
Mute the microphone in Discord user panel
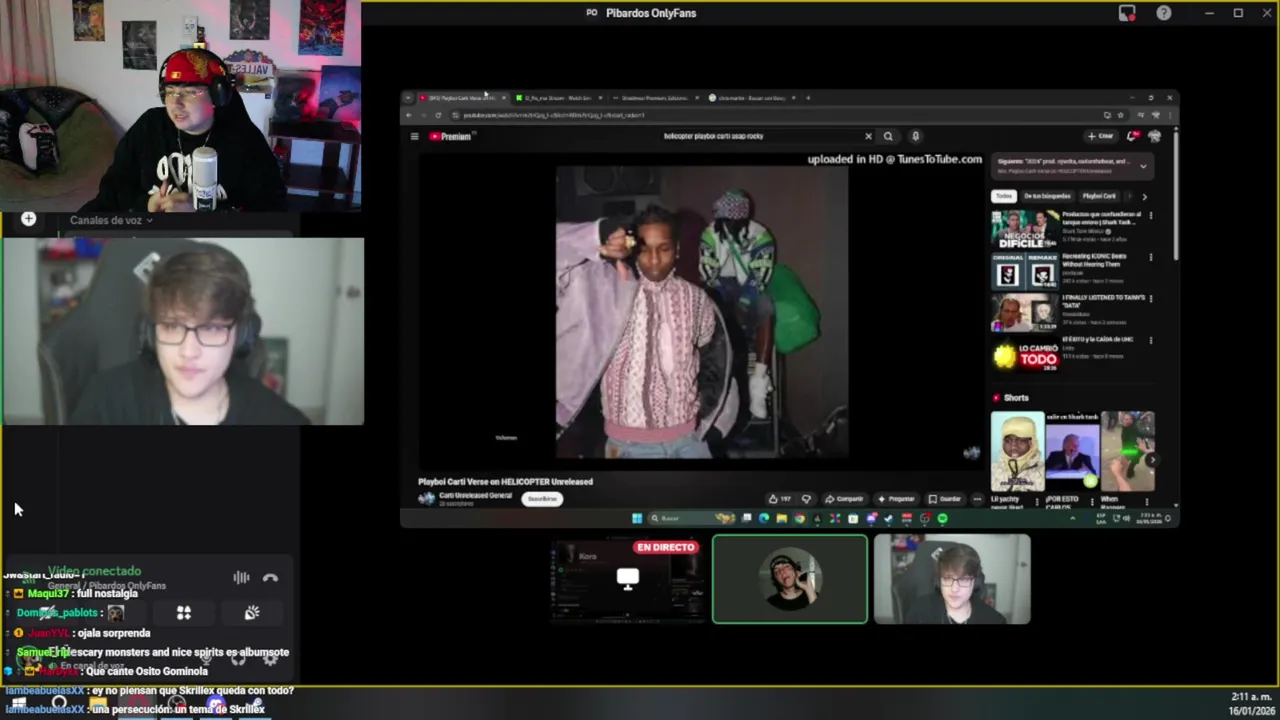(x=205, y=659)
